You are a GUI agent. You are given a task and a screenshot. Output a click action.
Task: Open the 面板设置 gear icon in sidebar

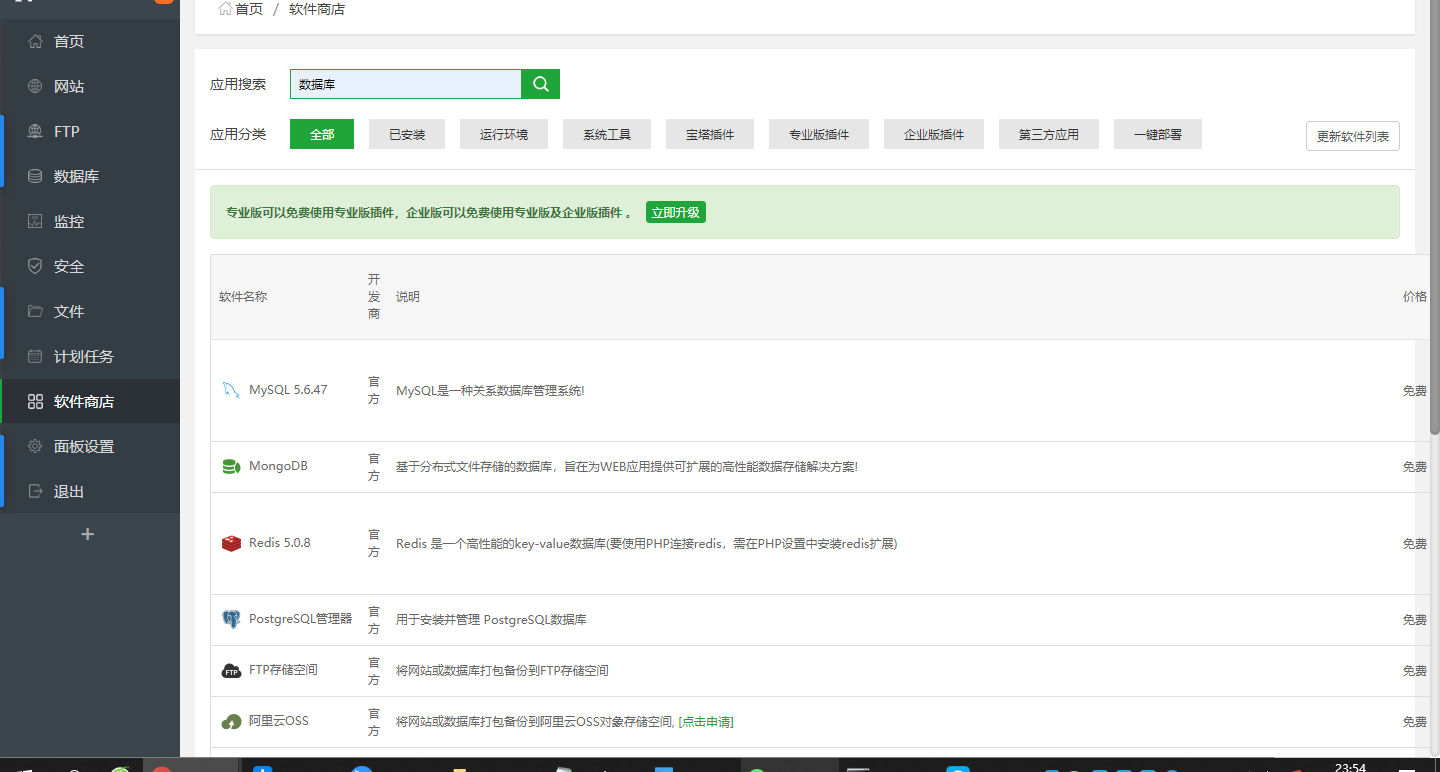click(x=35, y=447)
